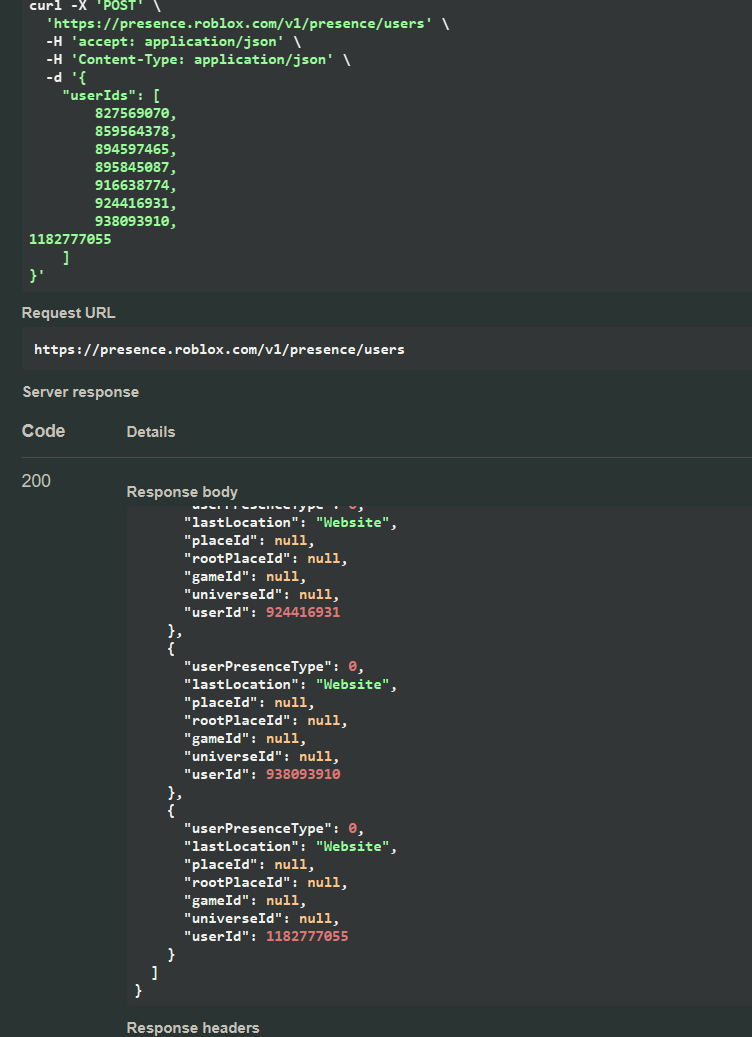The height and width of the screenshot is (1037, 752).
Task: Click userId 1182777055 in the response body
Action: pos(307,936)
